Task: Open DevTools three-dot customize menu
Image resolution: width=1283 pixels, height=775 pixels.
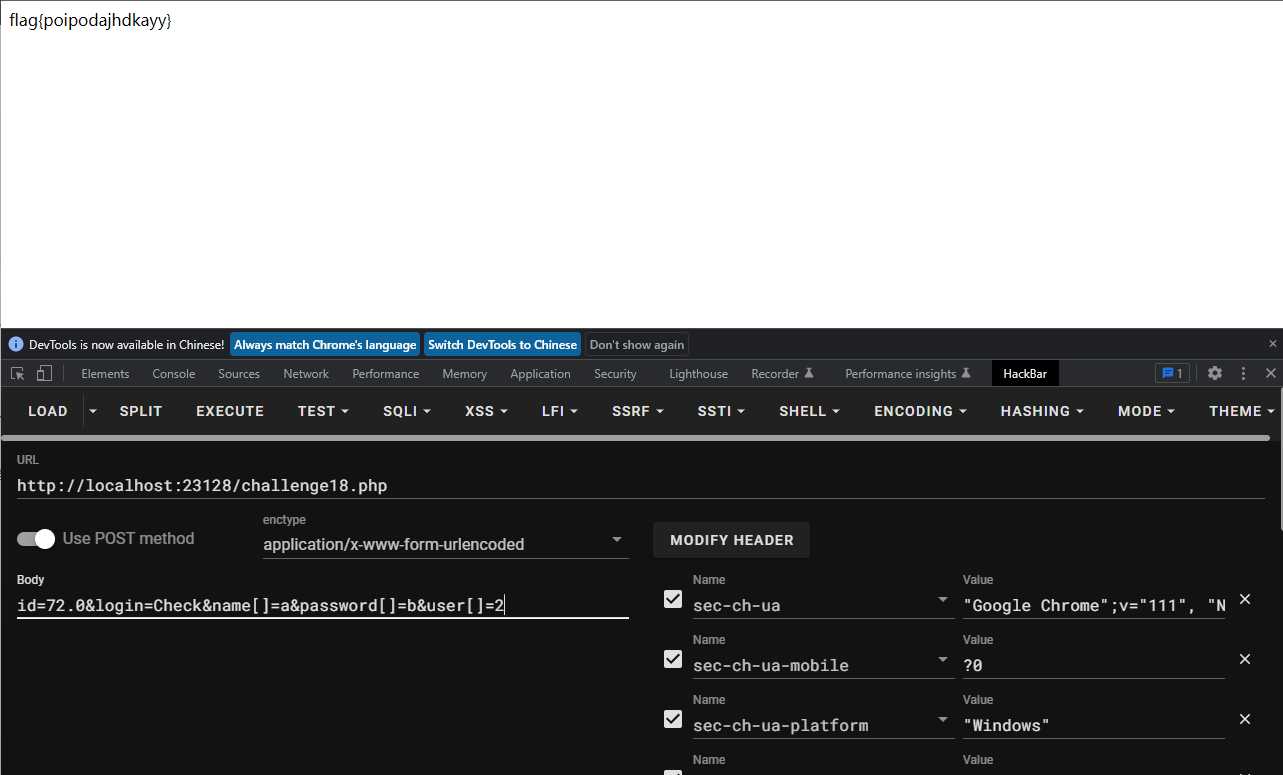Action: [1244, 373]
